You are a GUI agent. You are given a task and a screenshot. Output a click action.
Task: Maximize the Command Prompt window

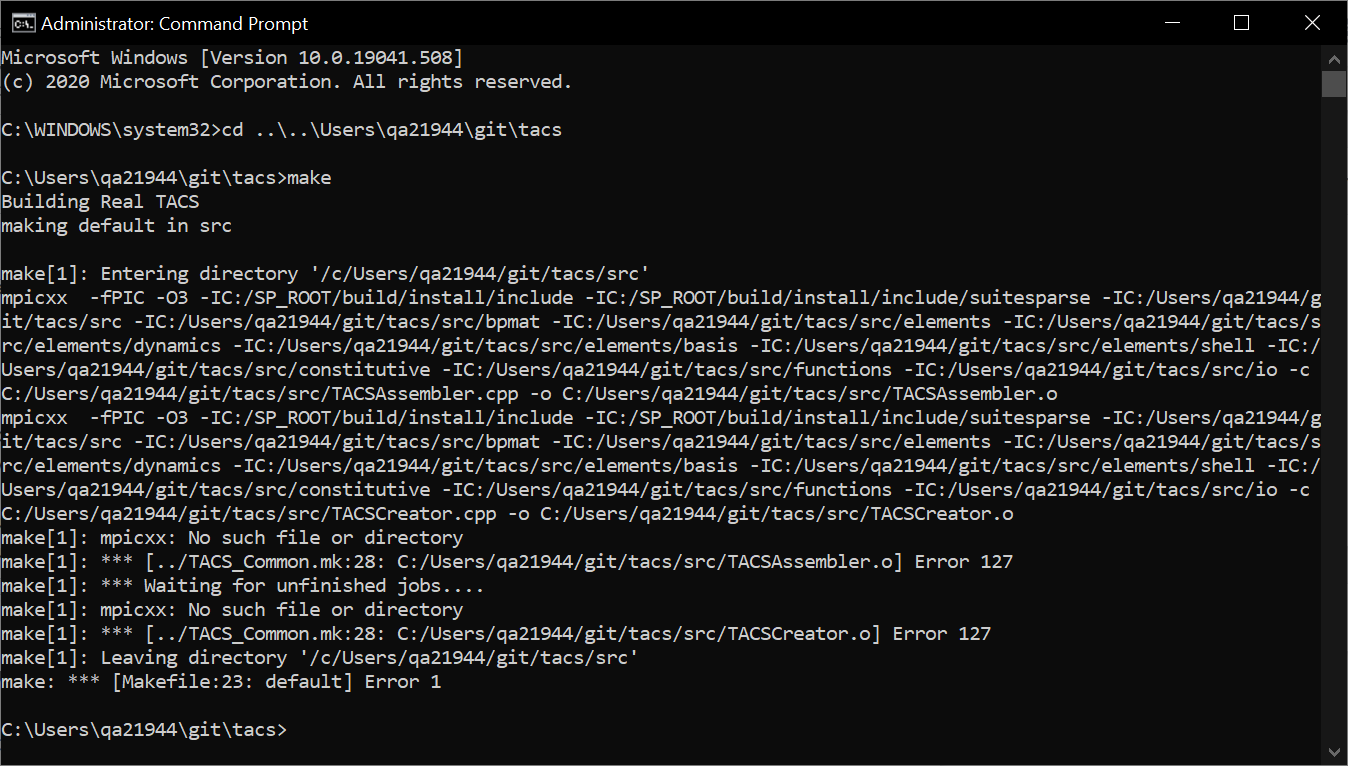point(1241,23)
